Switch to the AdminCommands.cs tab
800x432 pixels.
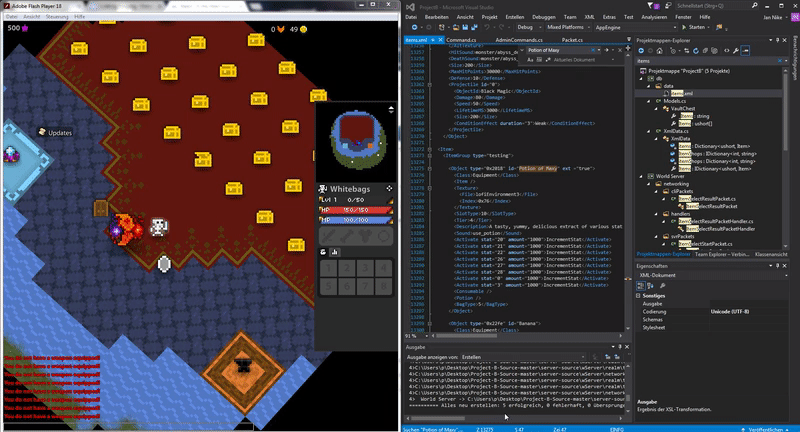(518, 40)
